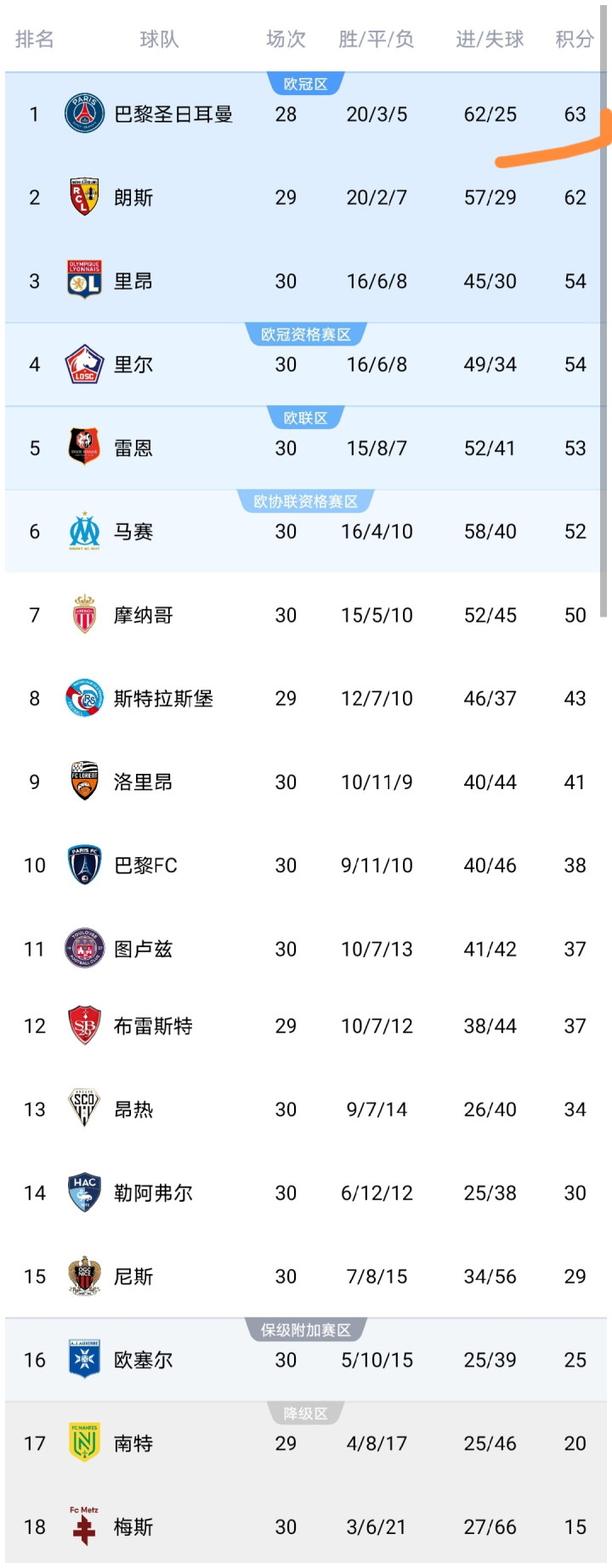Select the Paris FC crest
The height and width of the screenshot is (1568, 612).
[84, 865]
